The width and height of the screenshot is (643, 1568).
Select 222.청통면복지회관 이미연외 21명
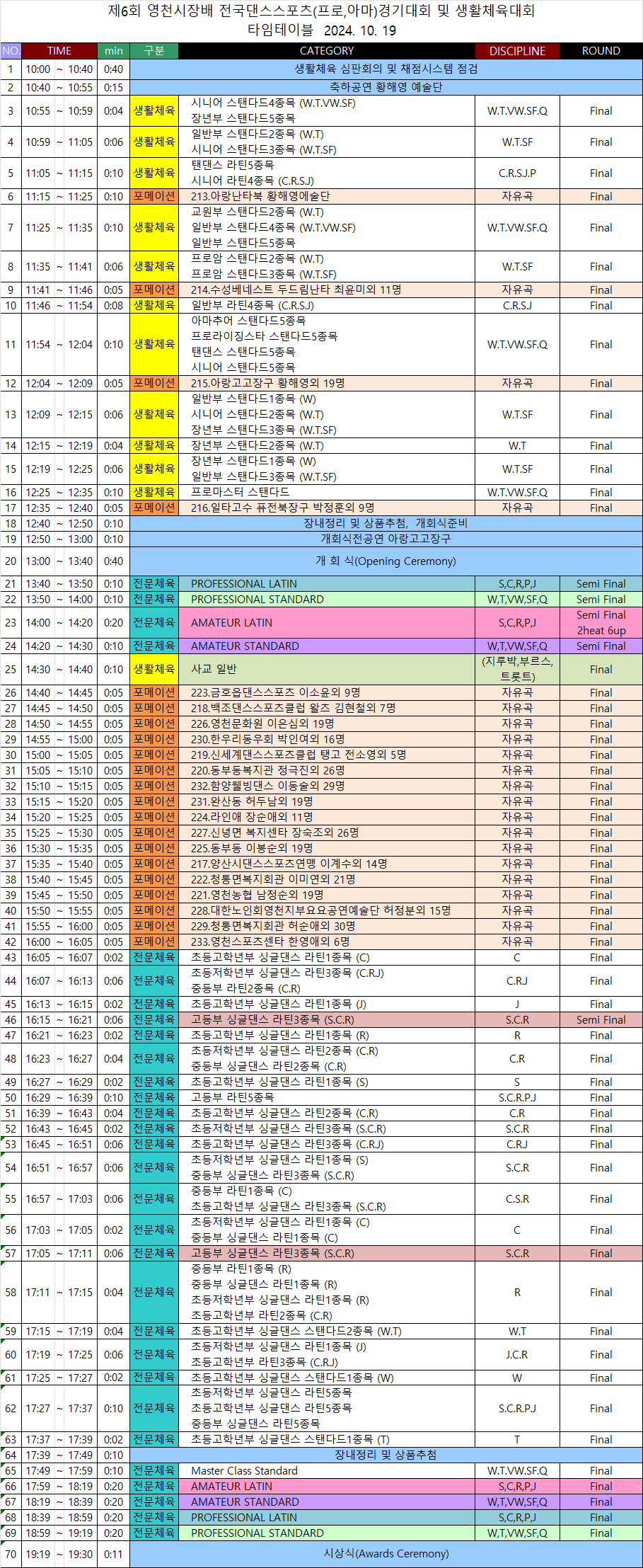click(x=326, y=880)
